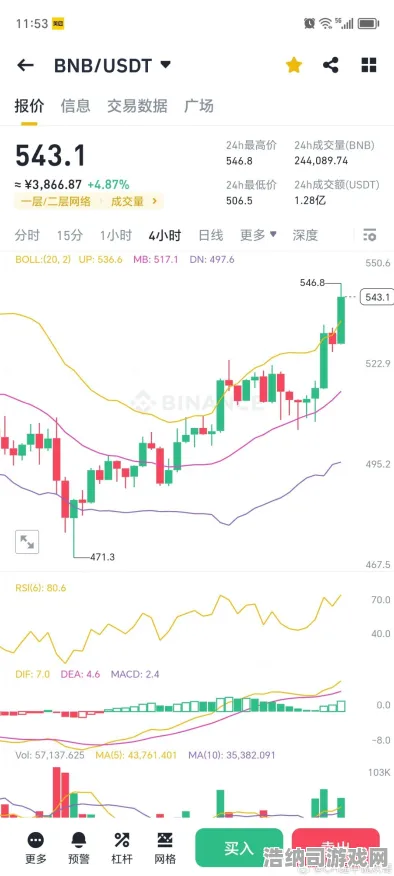Image resolution: width=394 pixels, height=876 pixels.
Task: Tap the green 买入 button
Action: [239, 848]
